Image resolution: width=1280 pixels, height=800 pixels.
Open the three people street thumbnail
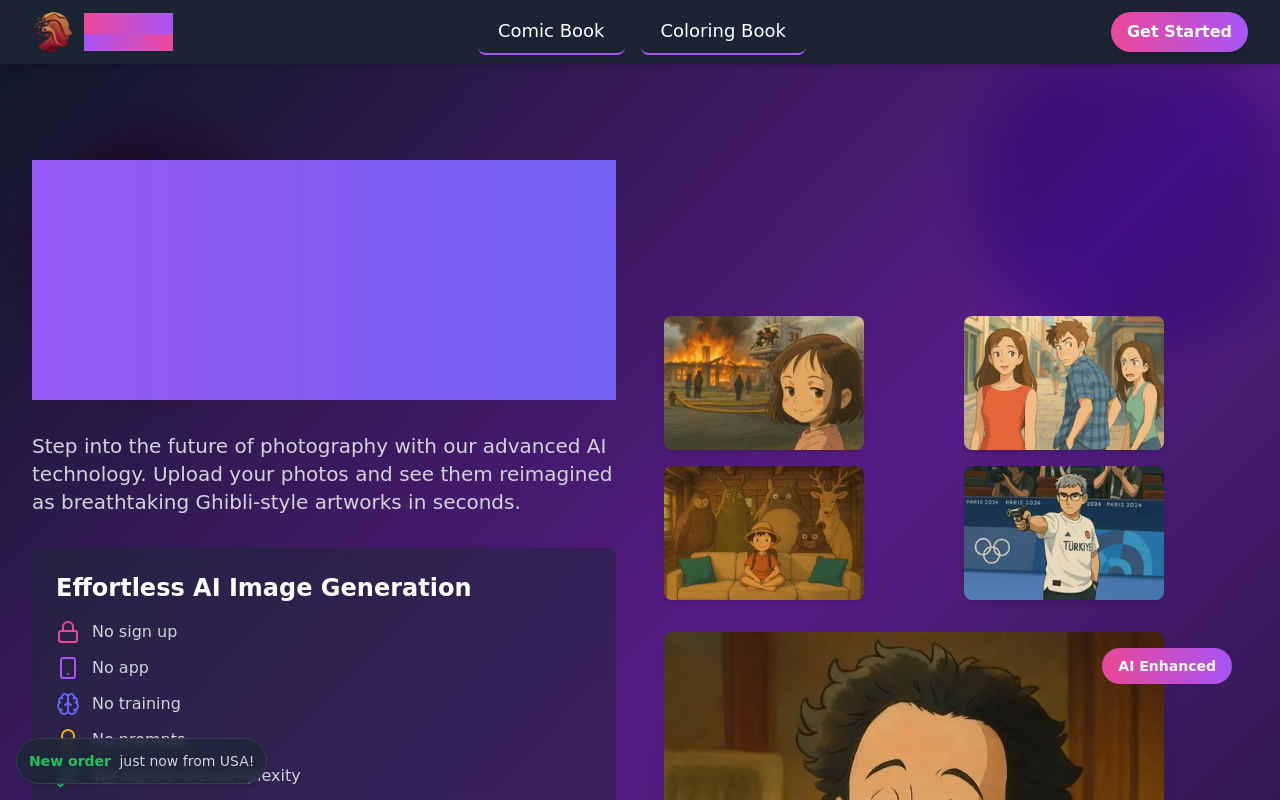(1064, 383)
